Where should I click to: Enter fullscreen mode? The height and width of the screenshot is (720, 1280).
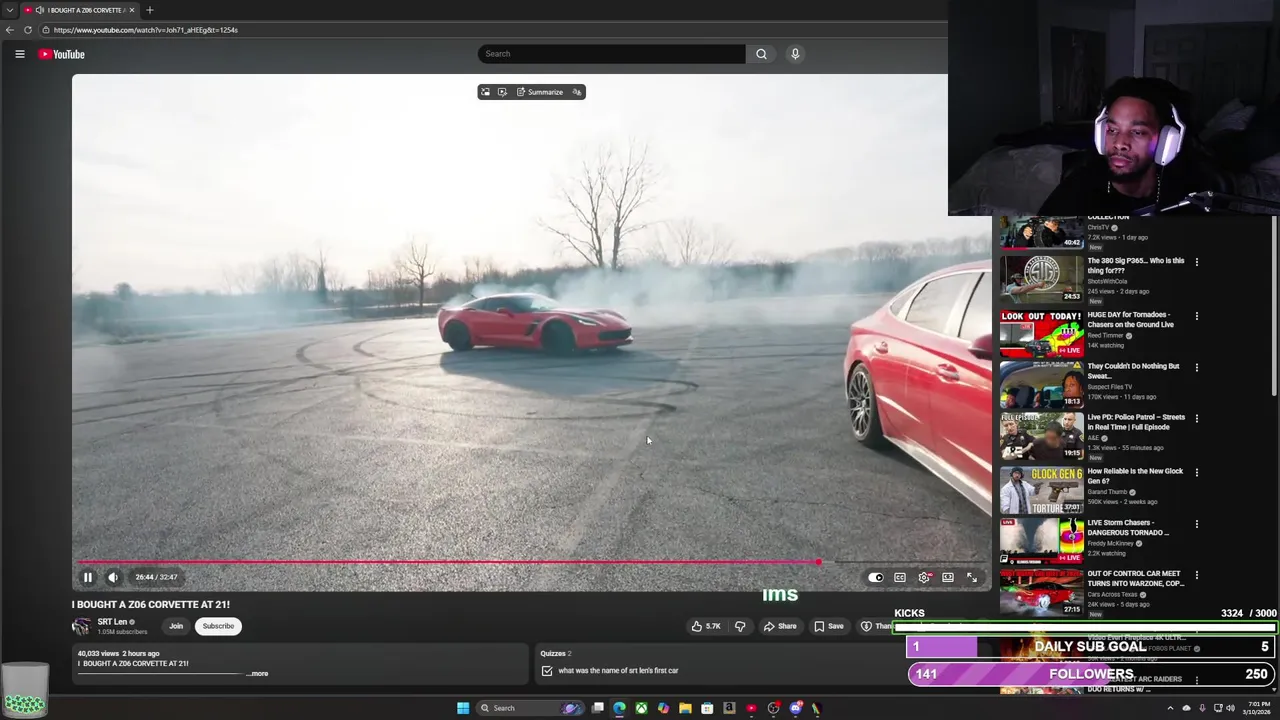(972, 577)
